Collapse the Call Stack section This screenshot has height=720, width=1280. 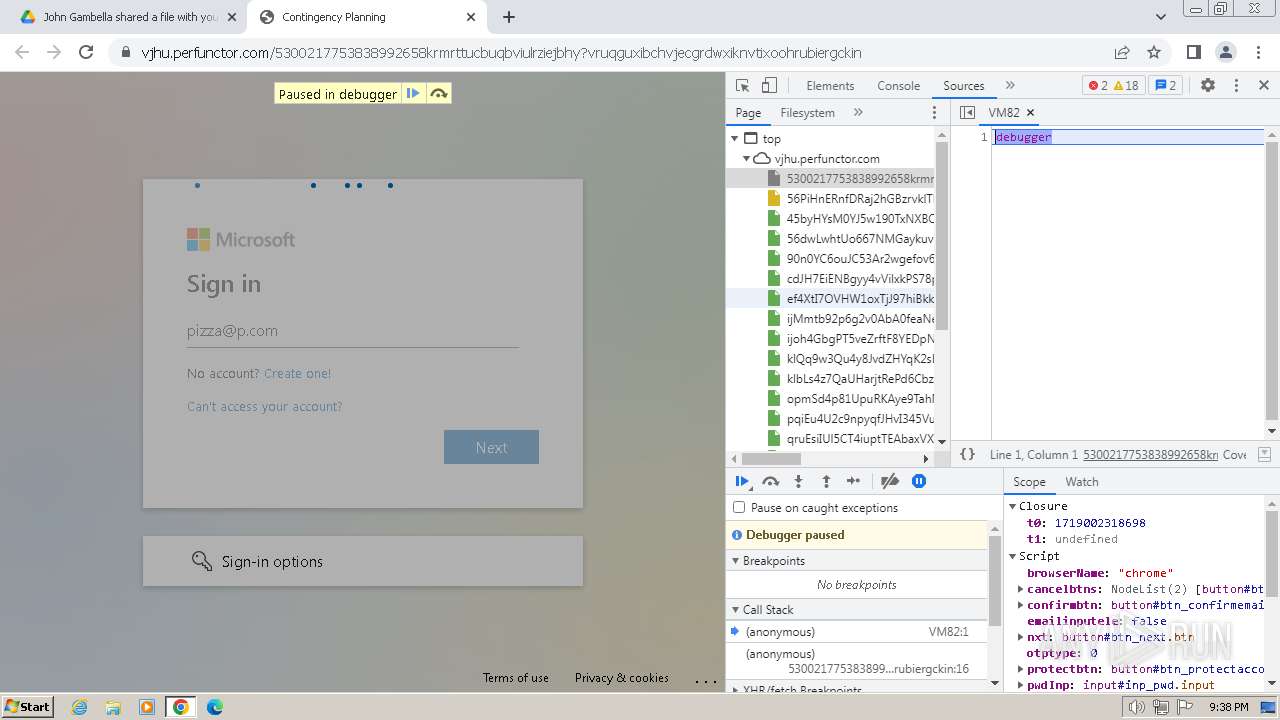point(736,610)
